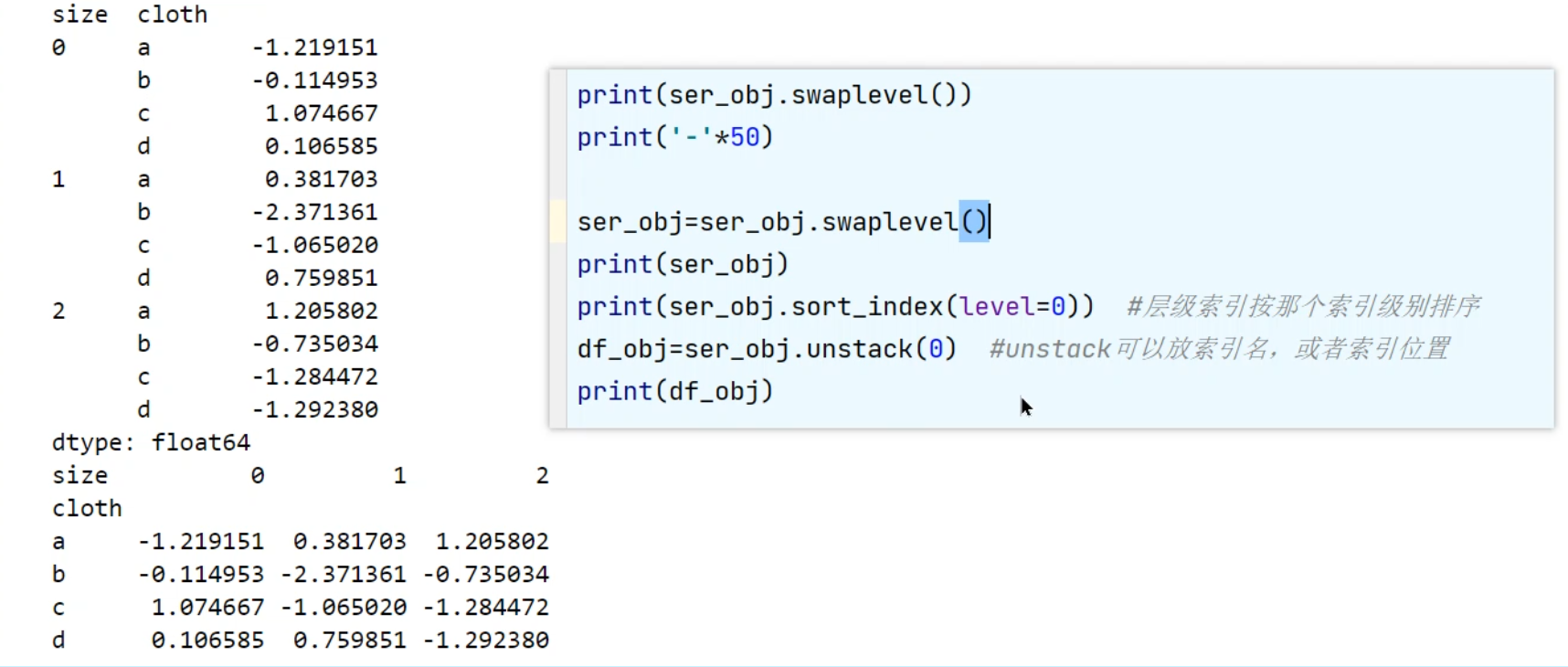
Task: Click 1.205802 in table row a
Action: click(x=493, y=542)
